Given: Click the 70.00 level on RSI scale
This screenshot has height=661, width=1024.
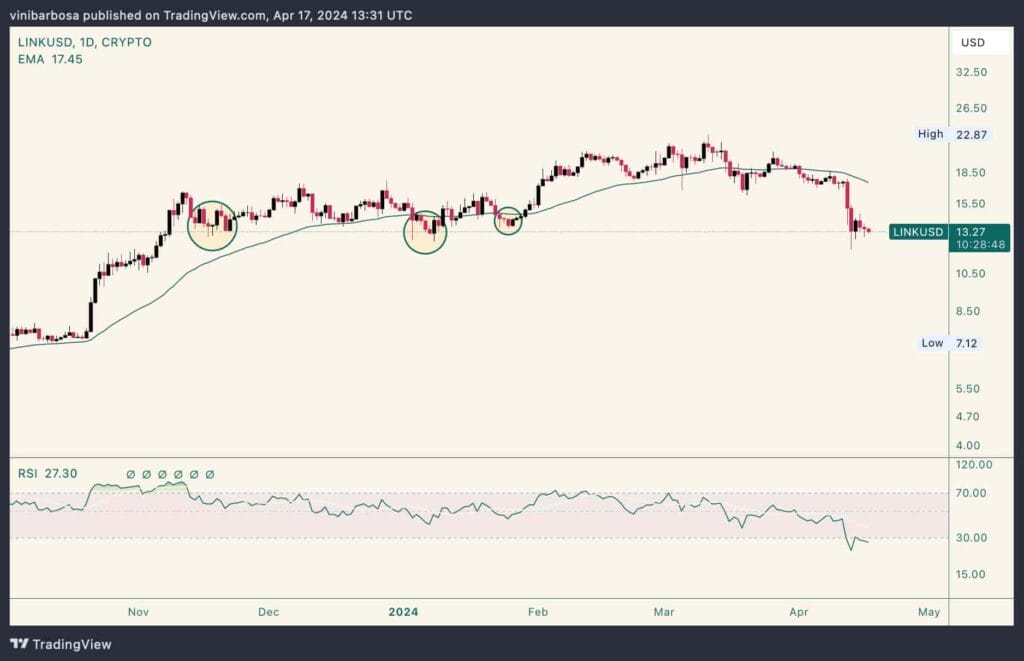Looking at the screenshot, I should 974,493.
